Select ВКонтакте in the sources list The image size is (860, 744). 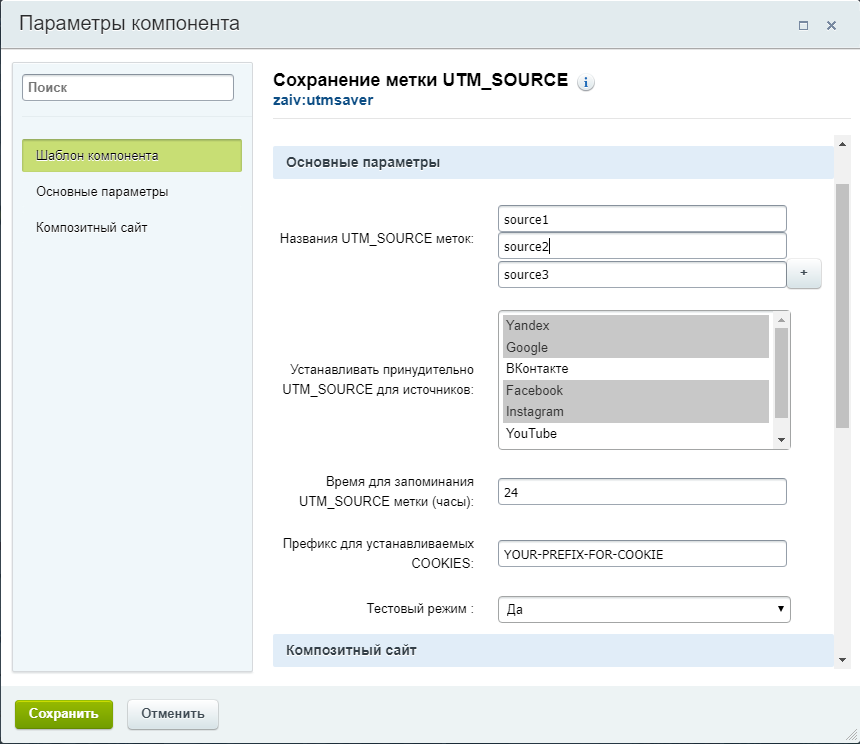[635, 369]
